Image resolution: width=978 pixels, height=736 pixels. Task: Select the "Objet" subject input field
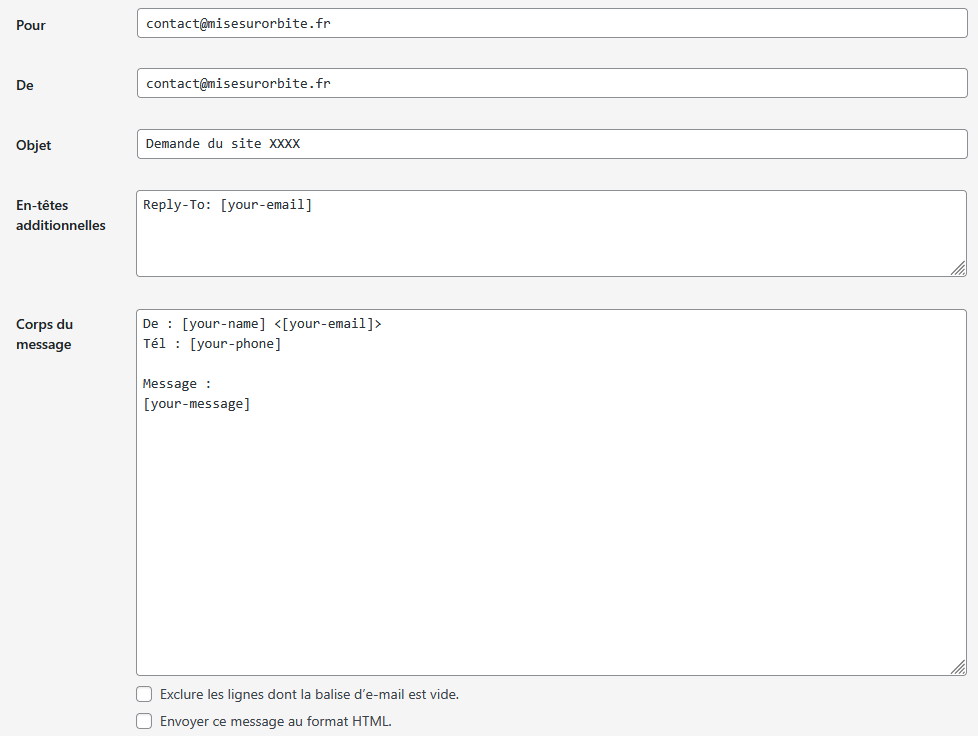tap(551, 144)
